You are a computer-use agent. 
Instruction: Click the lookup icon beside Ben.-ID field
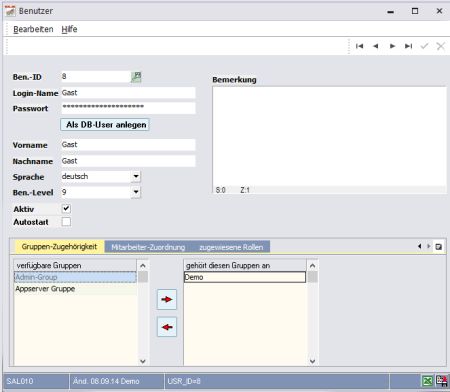pos(136,77)
